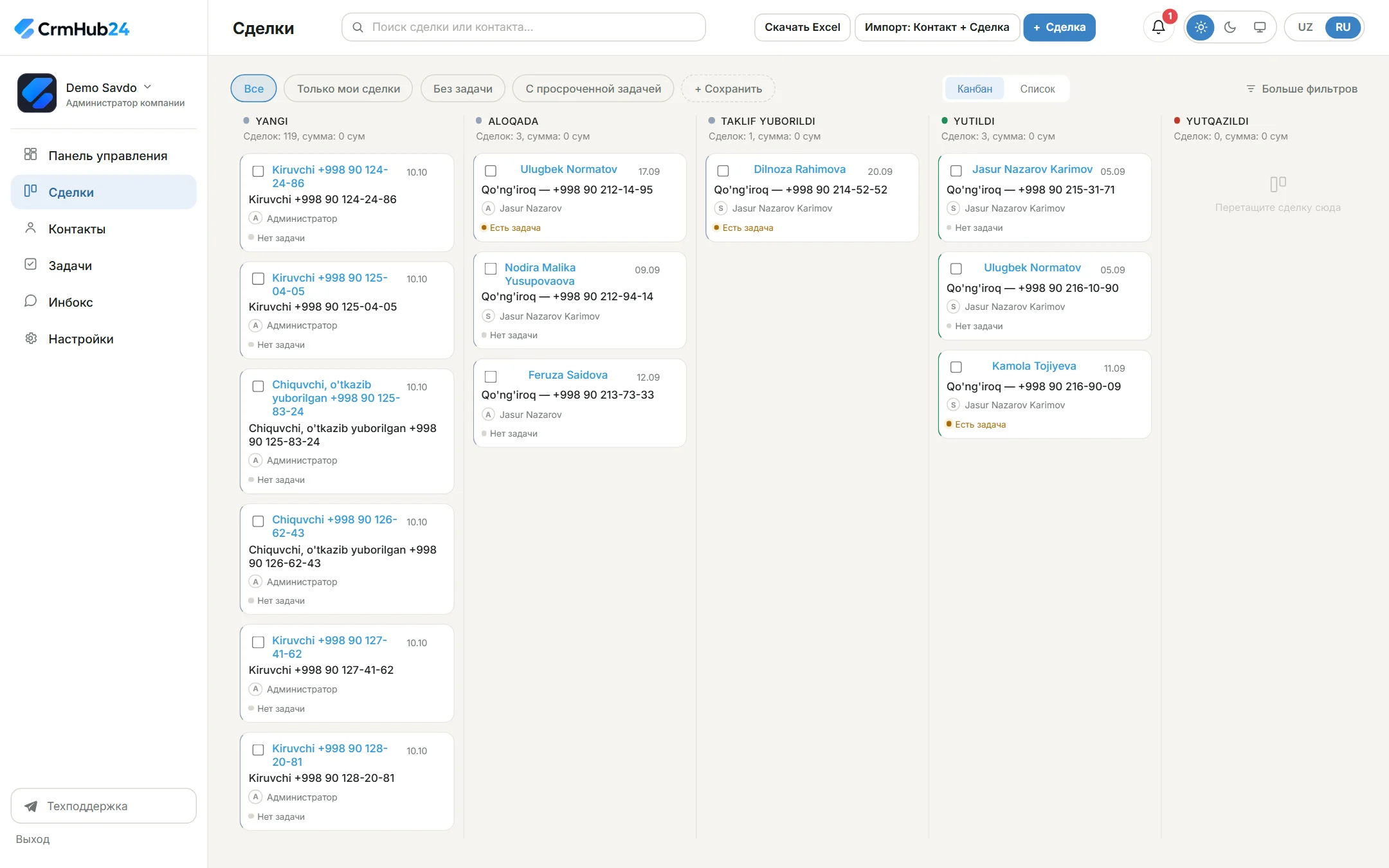Switch to dark theme moon icon

pos(1230,27)
